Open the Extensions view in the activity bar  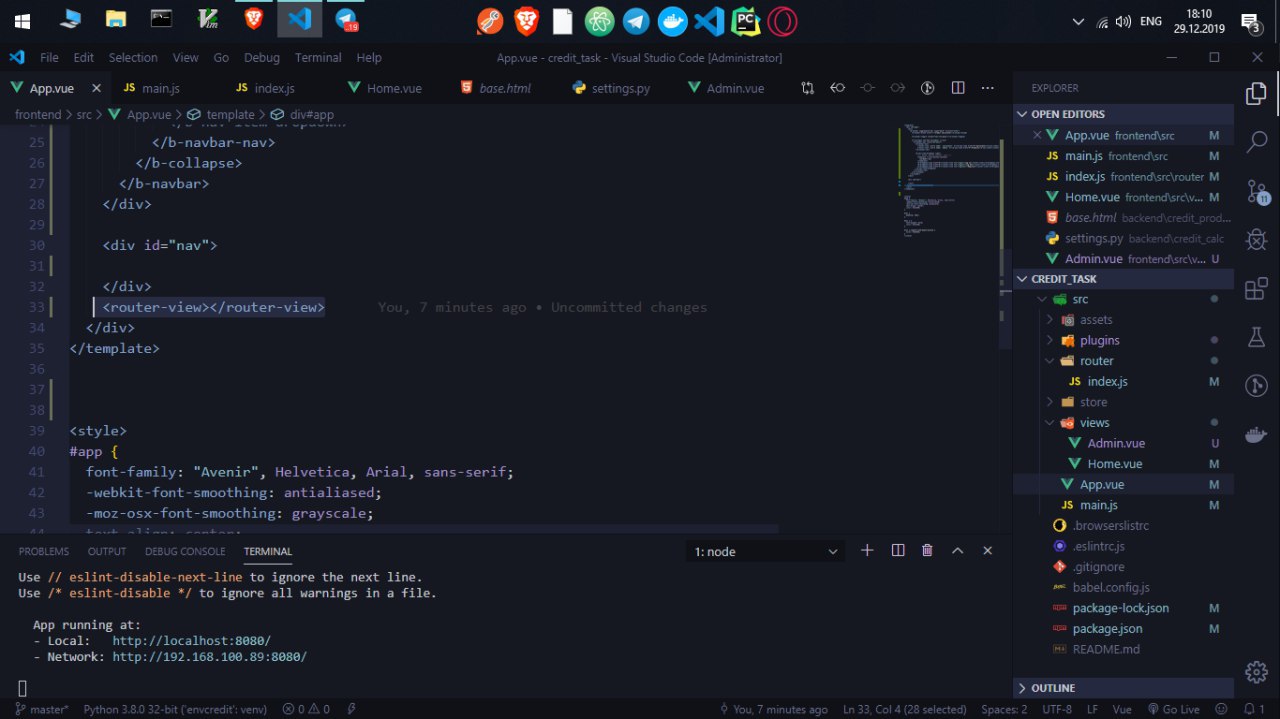(1256, 289)
